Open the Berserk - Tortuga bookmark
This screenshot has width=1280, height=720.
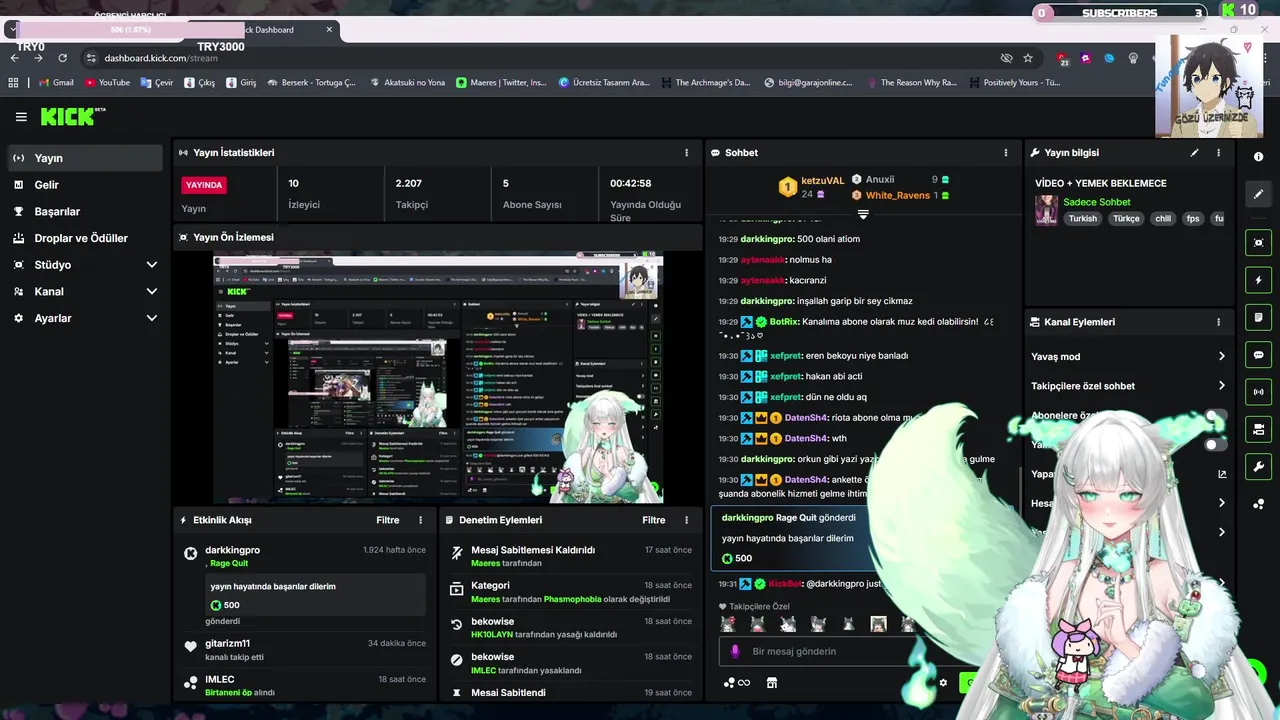[311, 83]
